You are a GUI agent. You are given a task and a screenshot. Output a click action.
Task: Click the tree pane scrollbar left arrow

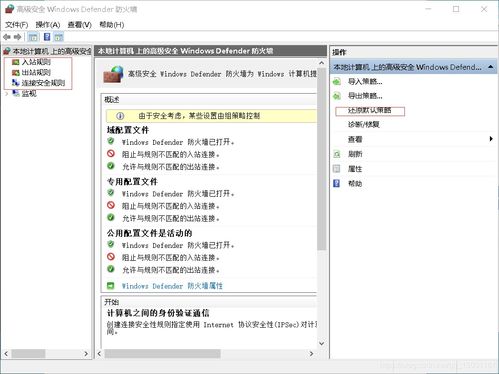pos(6,353)
